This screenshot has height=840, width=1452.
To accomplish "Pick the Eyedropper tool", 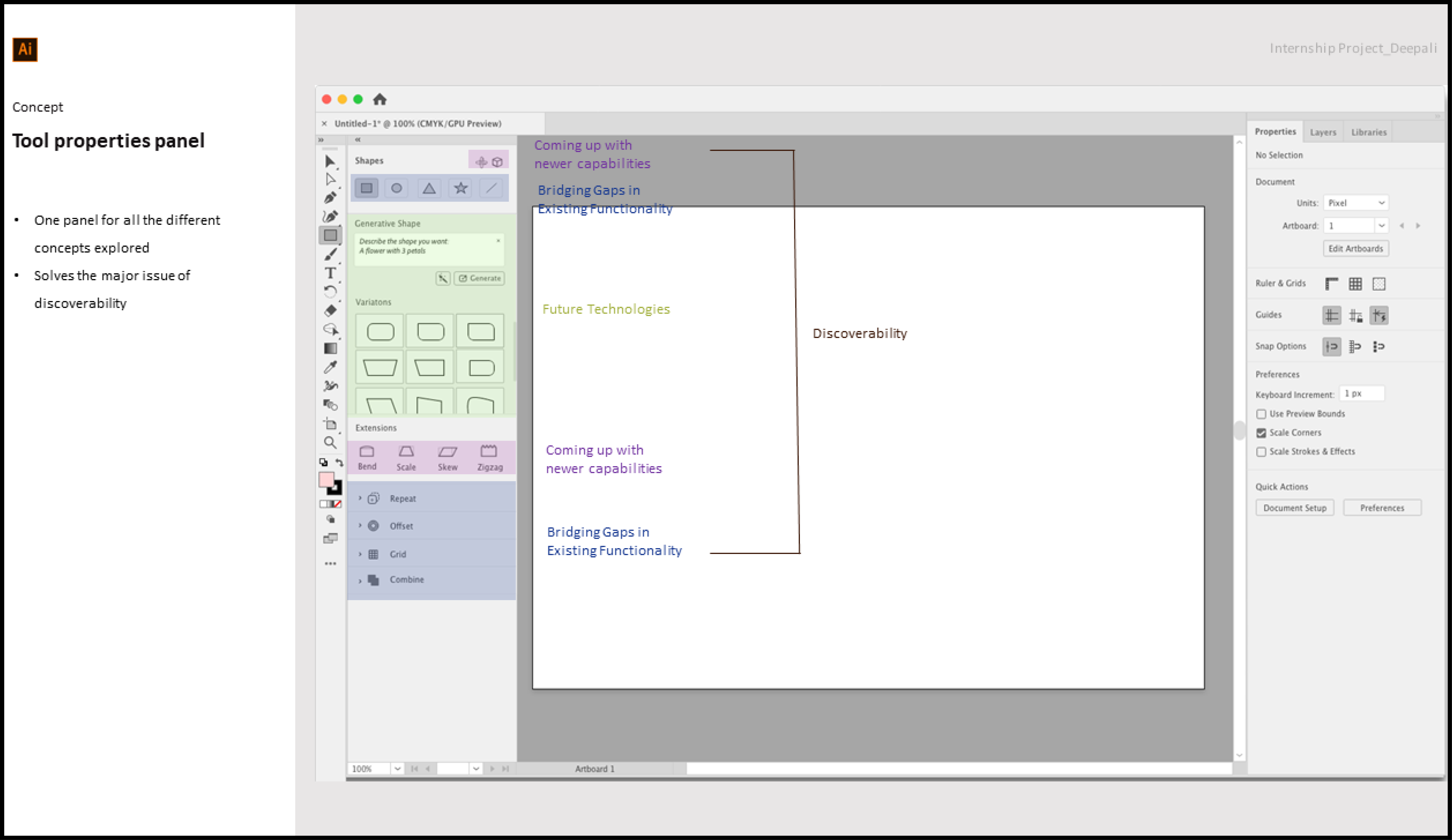I will (x=330, y=367).
